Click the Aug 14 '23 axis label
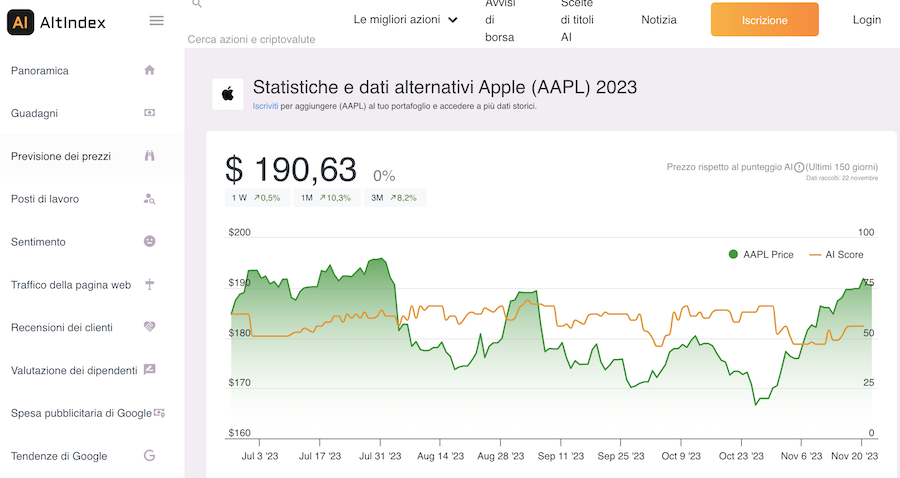Screen dimensions: 900x478 click(x=440, y=456)
